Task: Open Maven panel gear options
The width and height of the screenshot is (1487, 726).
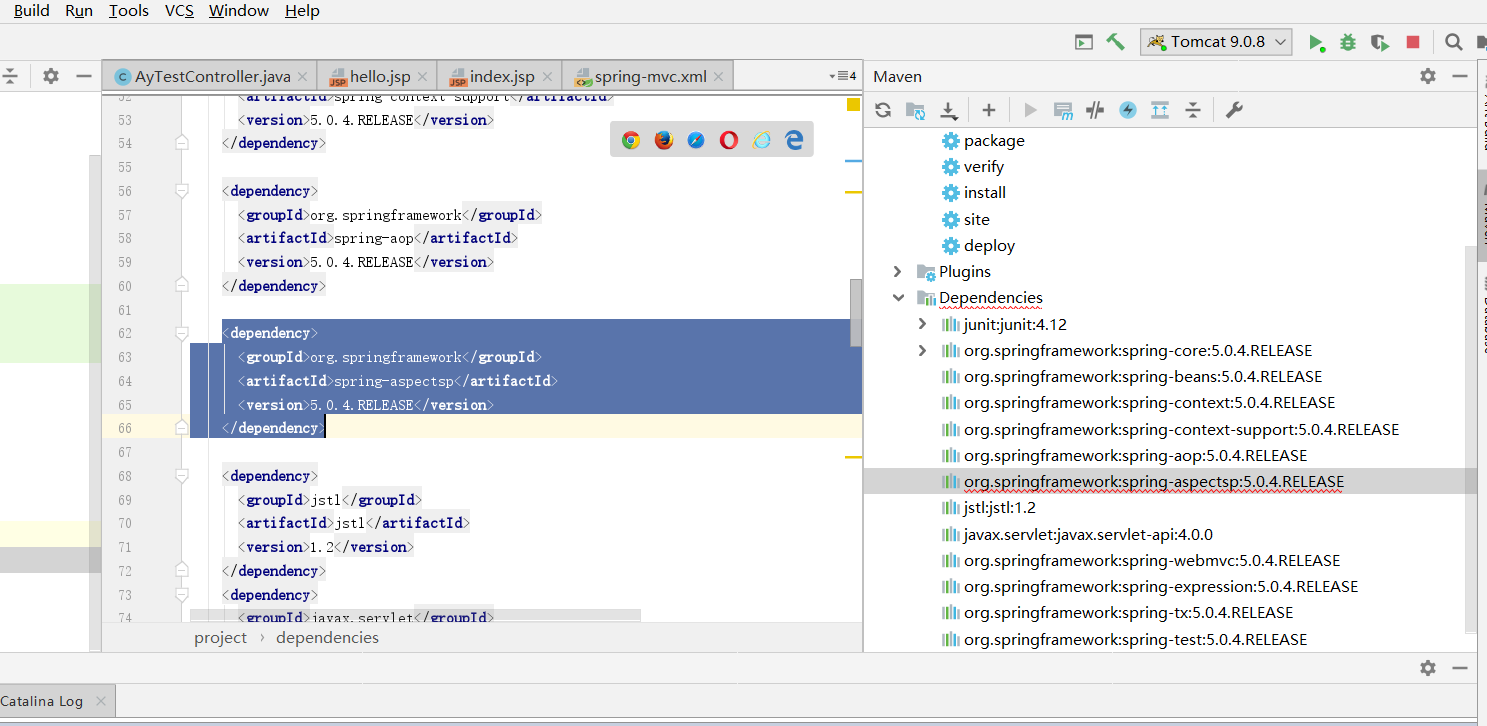Action: [x=1428, y=76]
